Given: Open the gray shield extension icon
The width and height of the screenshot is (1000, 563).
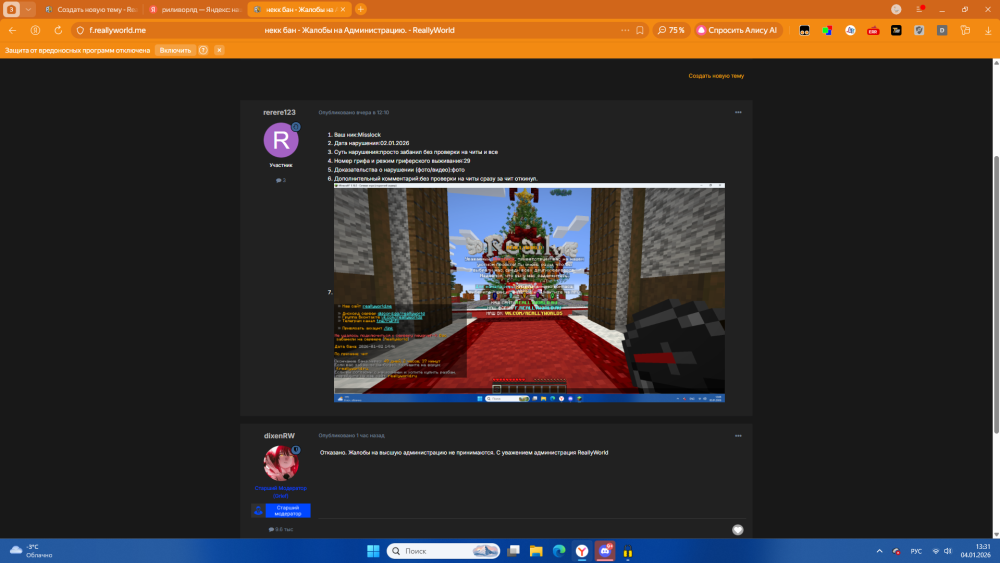Looking at the screenshot, I should [x=919, y=30].
